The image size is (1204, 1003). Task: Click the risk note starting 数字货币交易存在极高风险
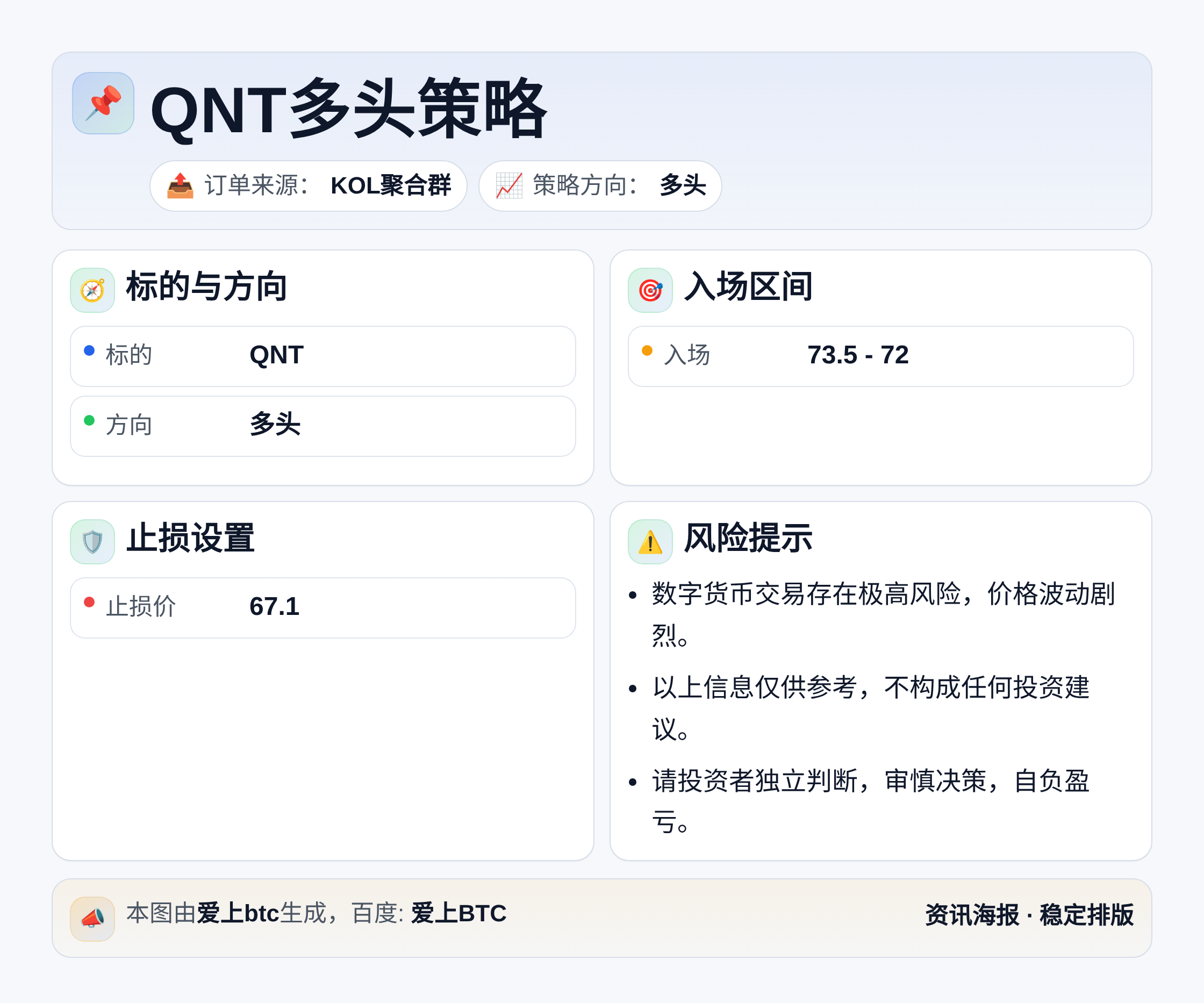point(883,614)
